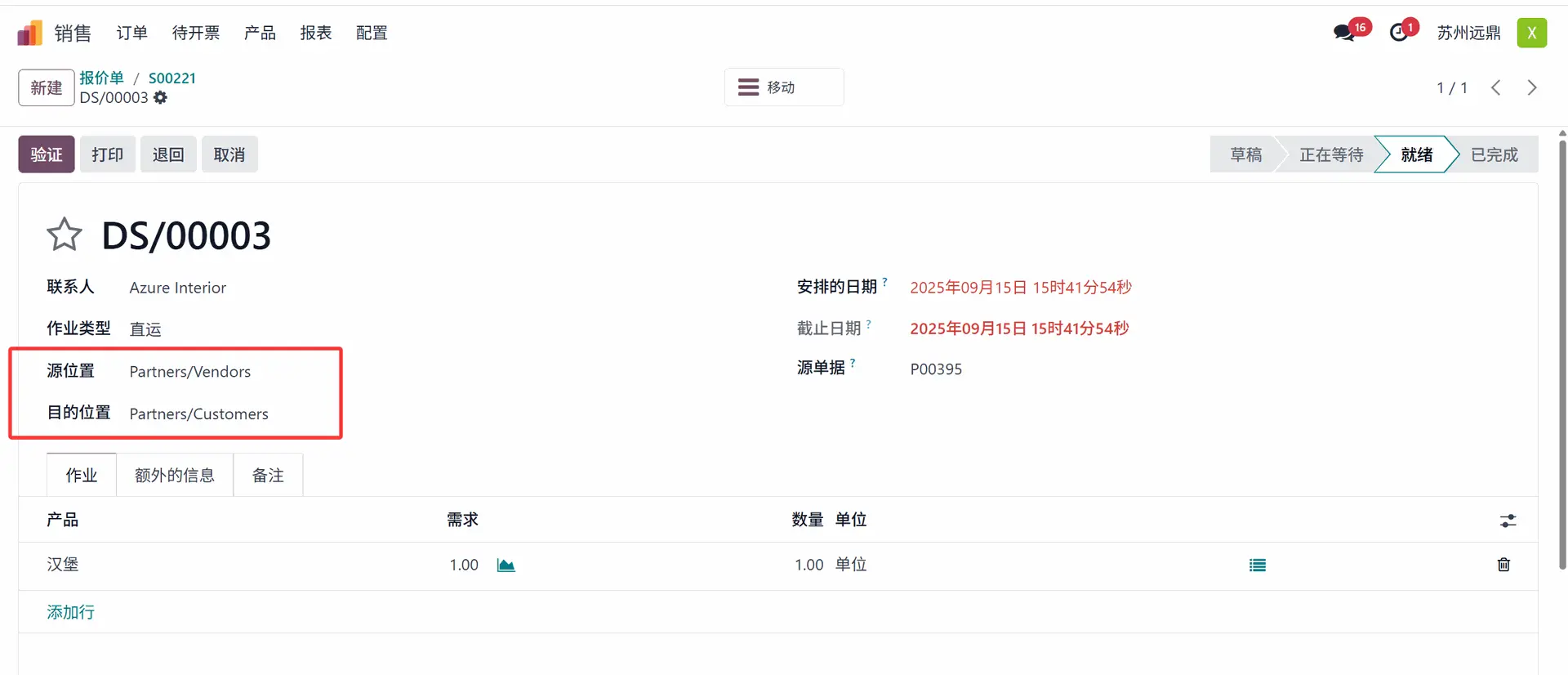Open the green user avatar menu
Viewport: 1568px width, 675px height.
tap(1531, 33)
